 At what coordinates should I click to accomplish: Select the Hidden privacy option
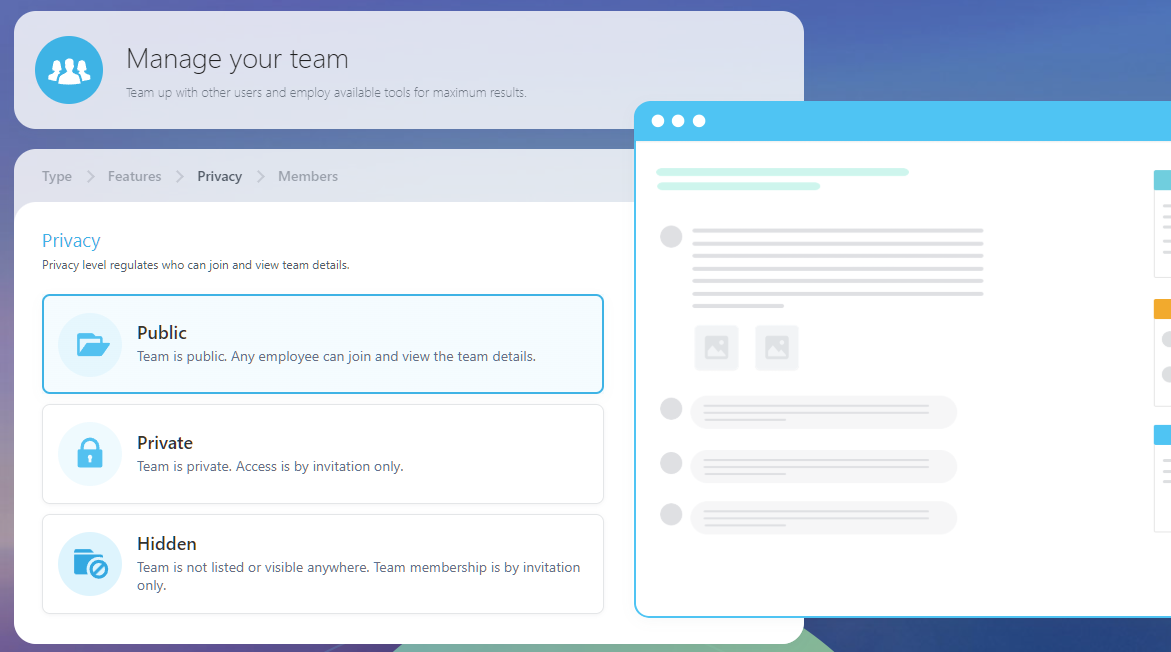(322, 563)
